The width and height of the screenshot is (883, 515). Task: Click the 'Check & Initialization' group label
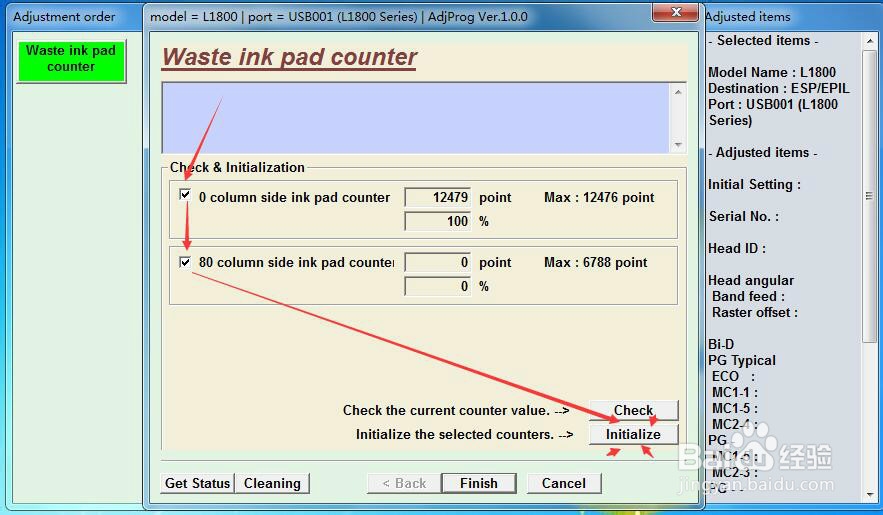pyautogui.click(x=237, y=167)
